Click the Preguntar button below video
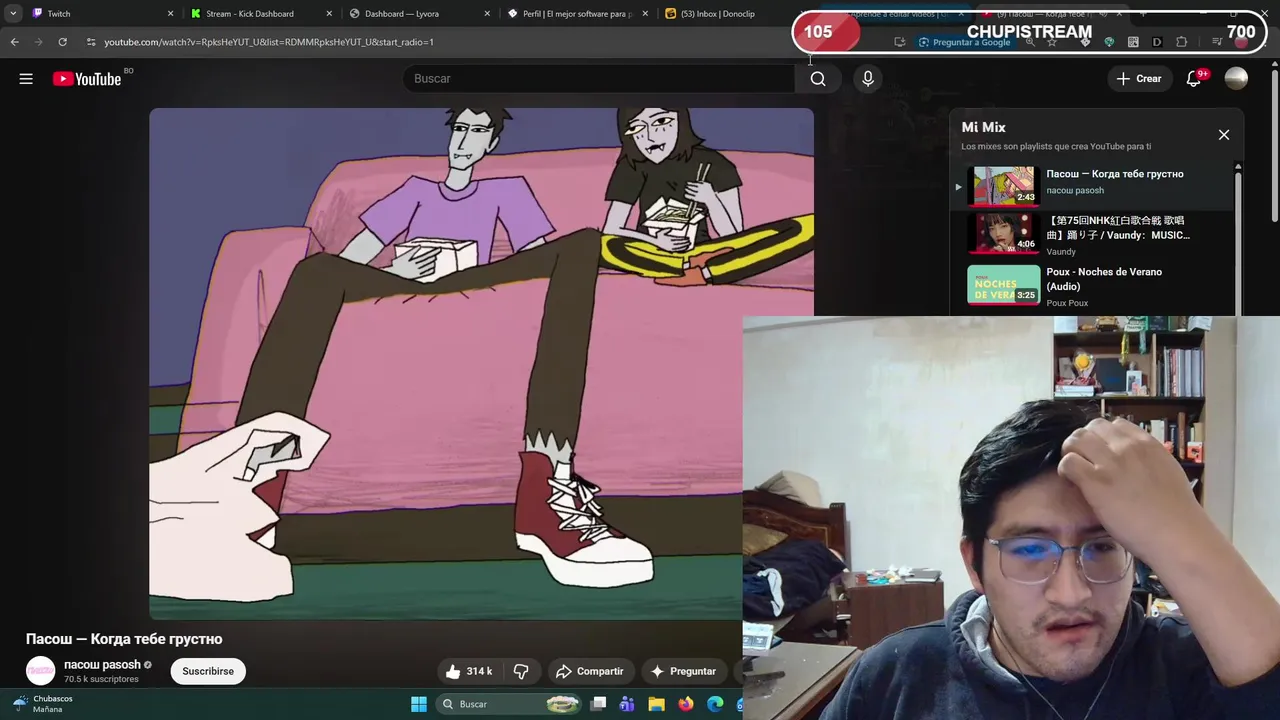Image resolution: width=1280 pixels, height=720 pixels. 683,671
